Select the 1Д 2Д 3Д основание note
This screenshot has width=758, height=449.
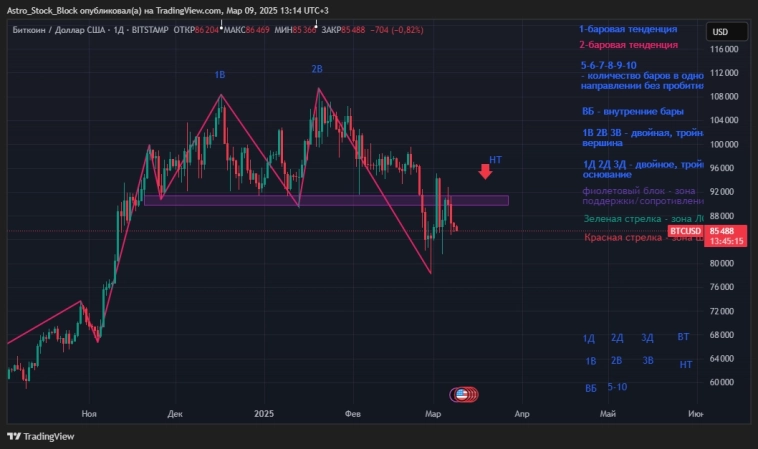tap(643, 169)
